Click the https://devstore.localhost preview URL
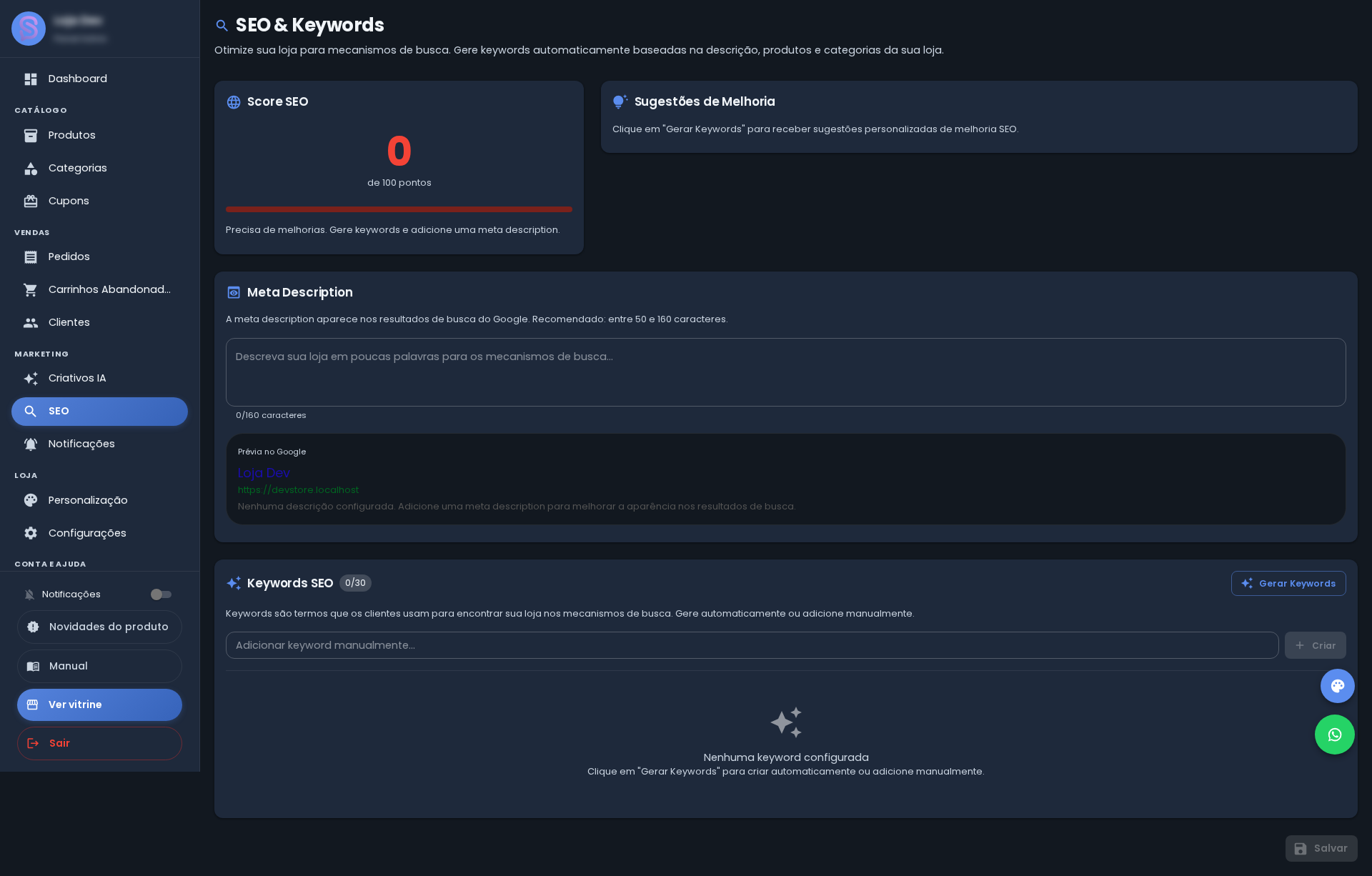 [x=298, y=490]
